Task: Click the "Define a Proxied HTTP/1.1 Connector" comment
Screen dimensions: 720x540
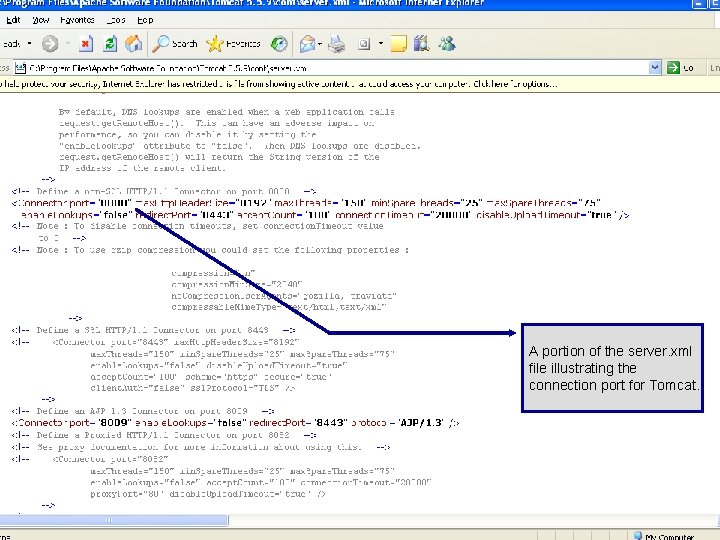Action: coord(164,435)
